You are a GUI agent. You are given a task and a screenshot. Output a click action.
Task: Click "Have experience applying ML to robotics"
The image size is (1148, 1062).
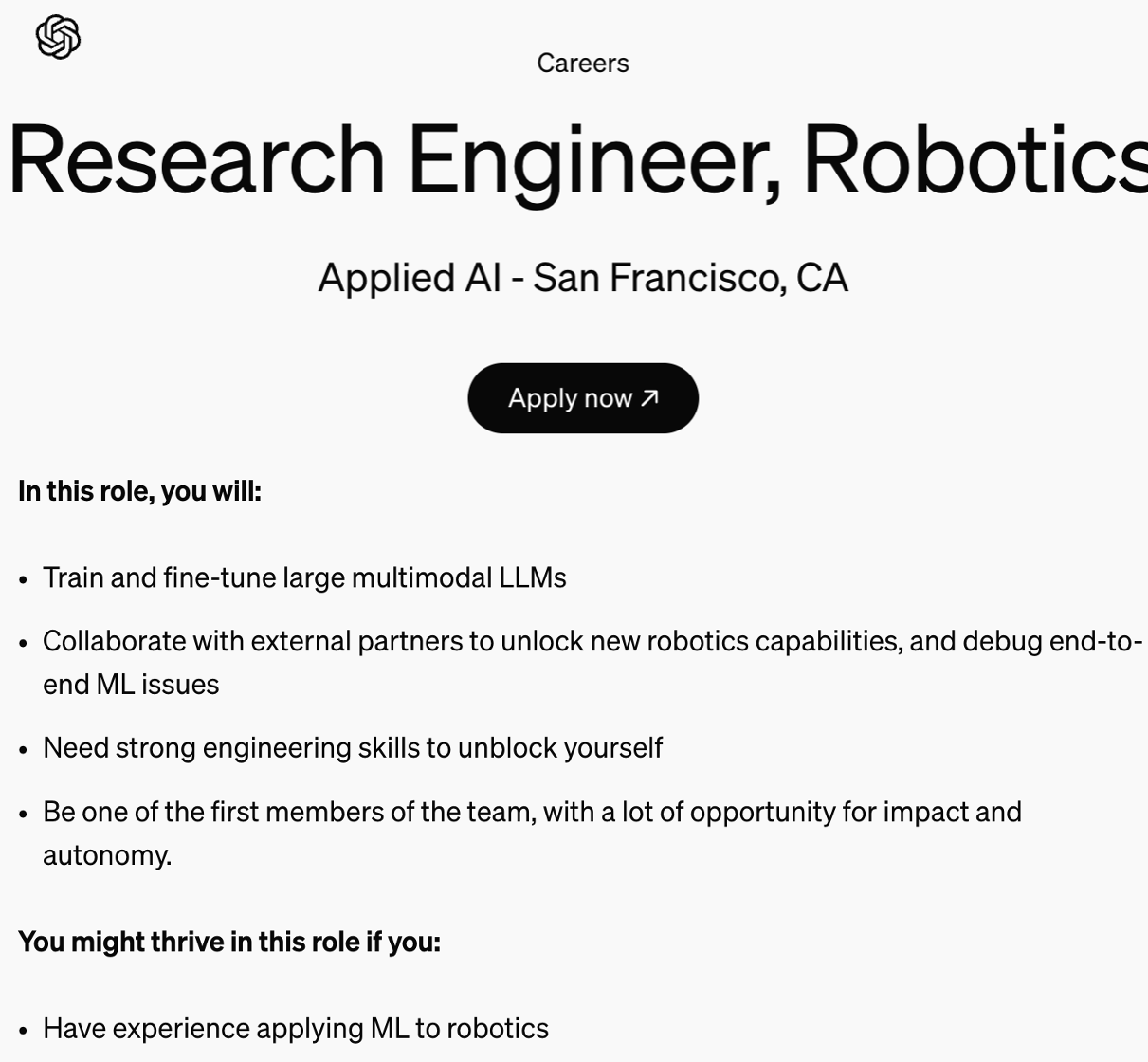[x=296, y=1028]
